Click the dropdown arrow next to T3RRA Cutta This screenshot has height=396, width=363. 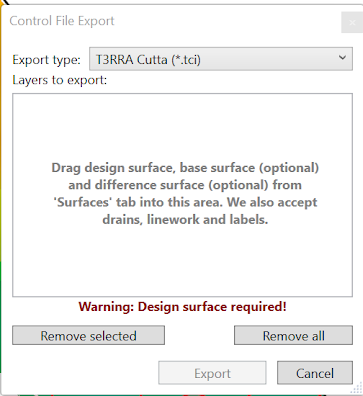pos(342,58)
